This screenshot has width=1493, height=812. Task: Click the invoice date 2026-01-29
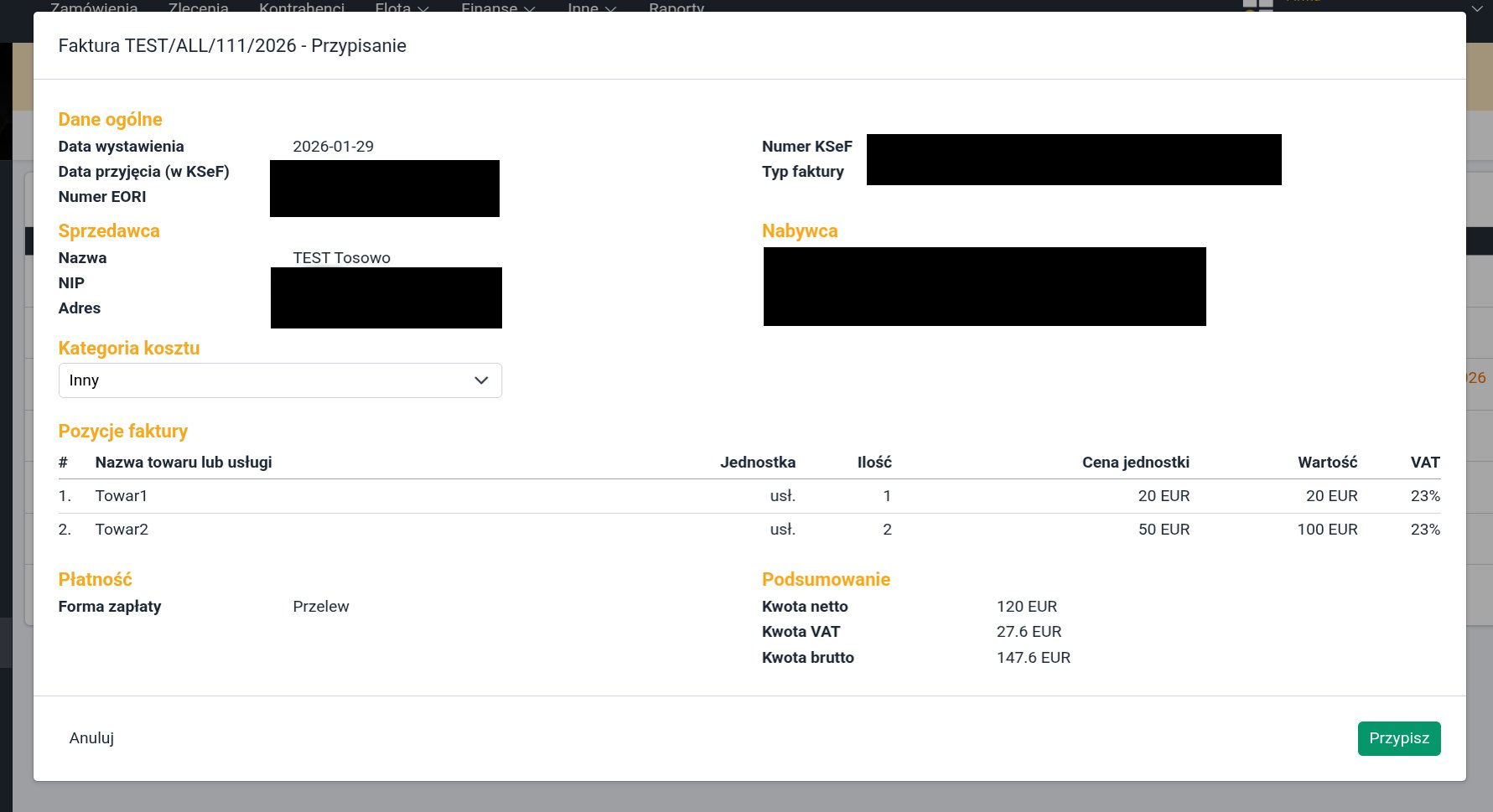pos(333,147)
